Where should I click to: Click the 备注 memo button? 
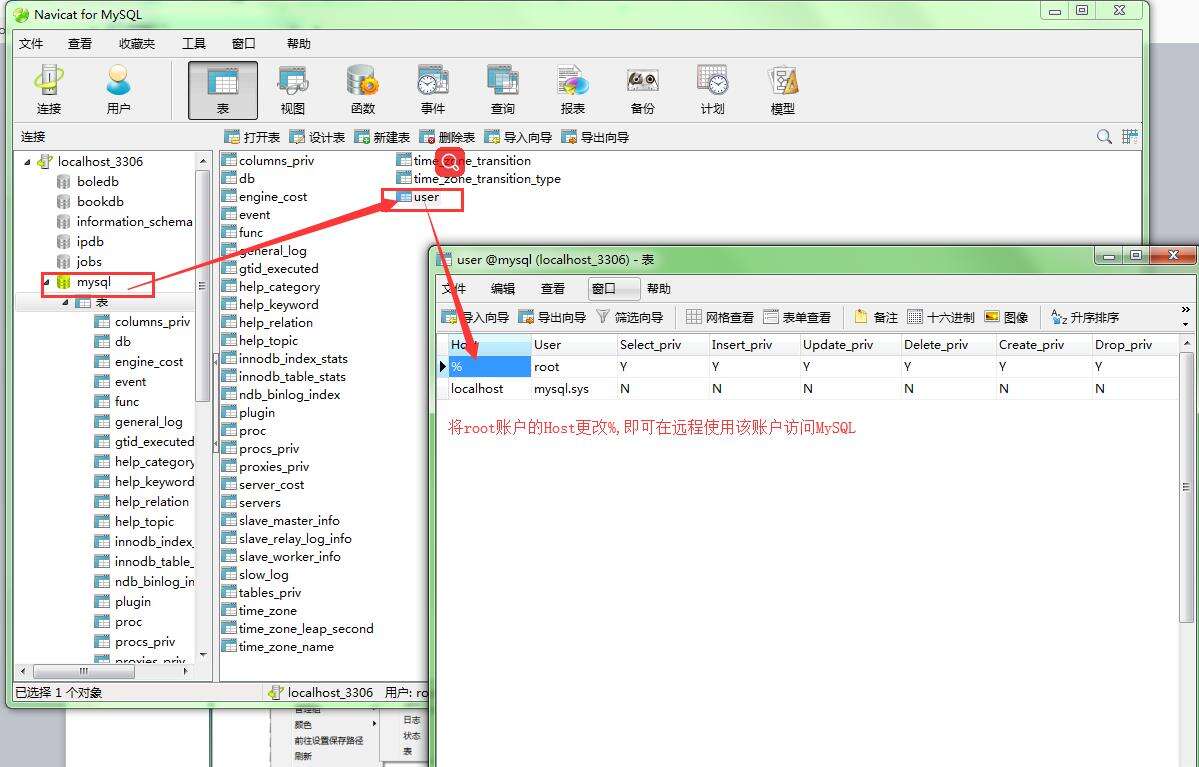tap(876, 317)
